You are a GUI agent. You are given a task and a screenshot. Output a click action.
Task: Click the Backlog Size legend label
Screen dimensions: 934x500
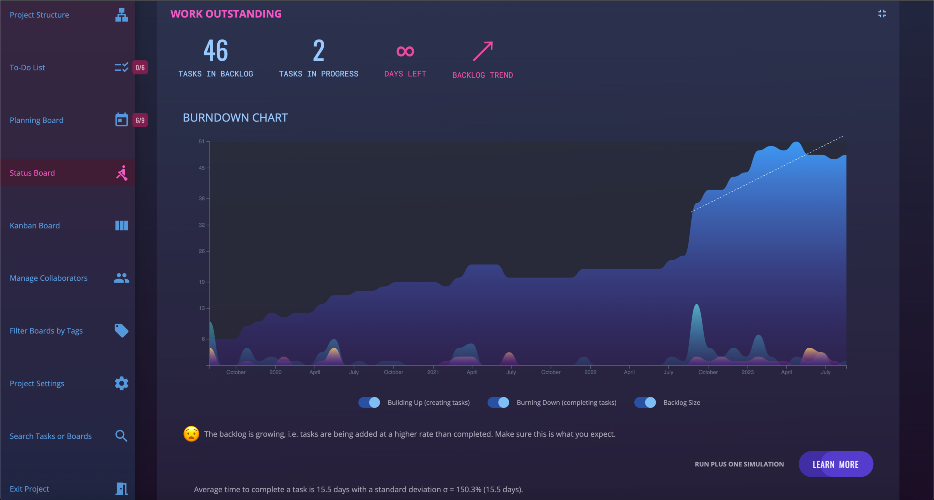[x=681, y=402]
